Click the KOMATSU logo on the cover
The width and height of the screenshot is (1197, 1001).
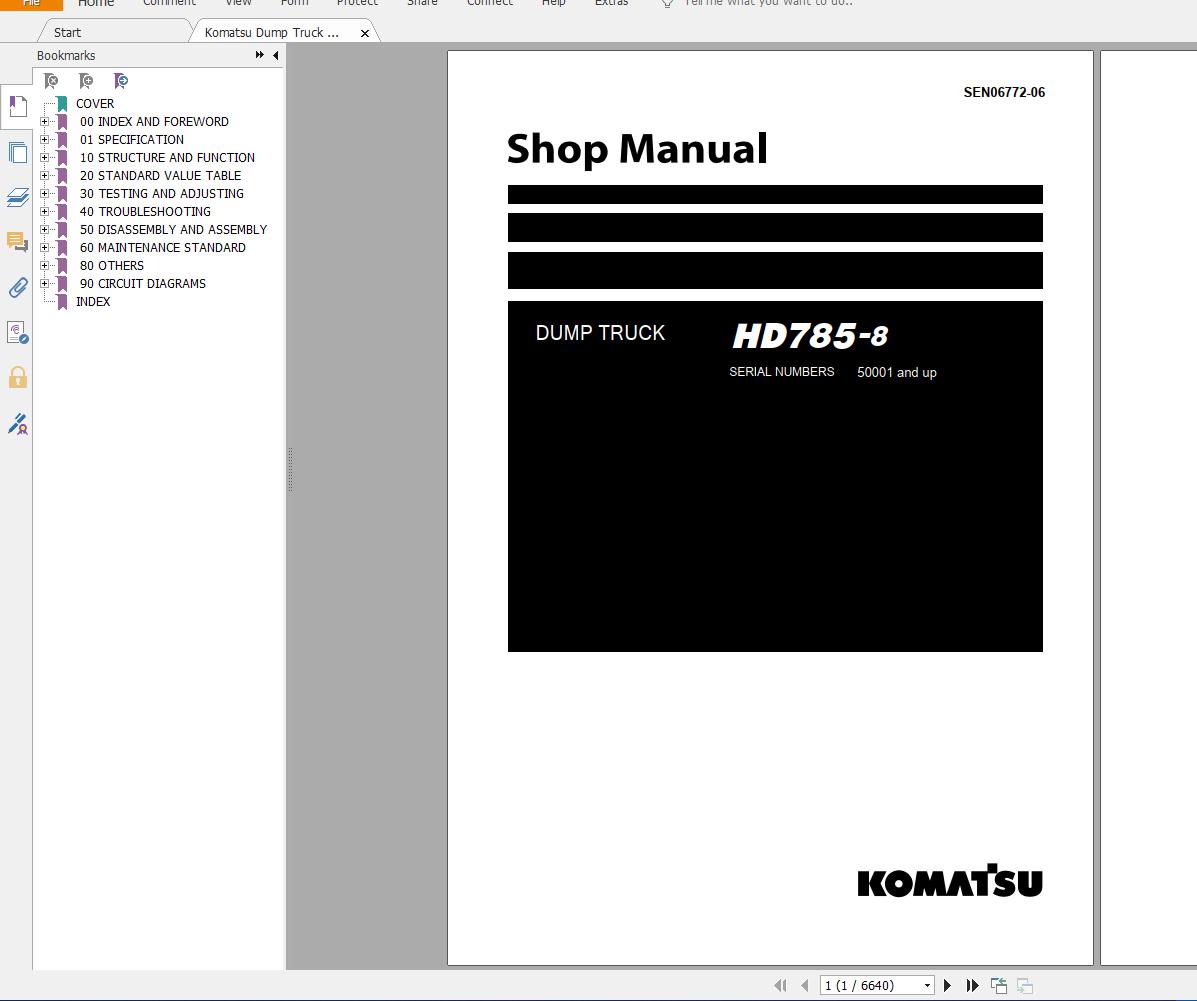(950, 880)
